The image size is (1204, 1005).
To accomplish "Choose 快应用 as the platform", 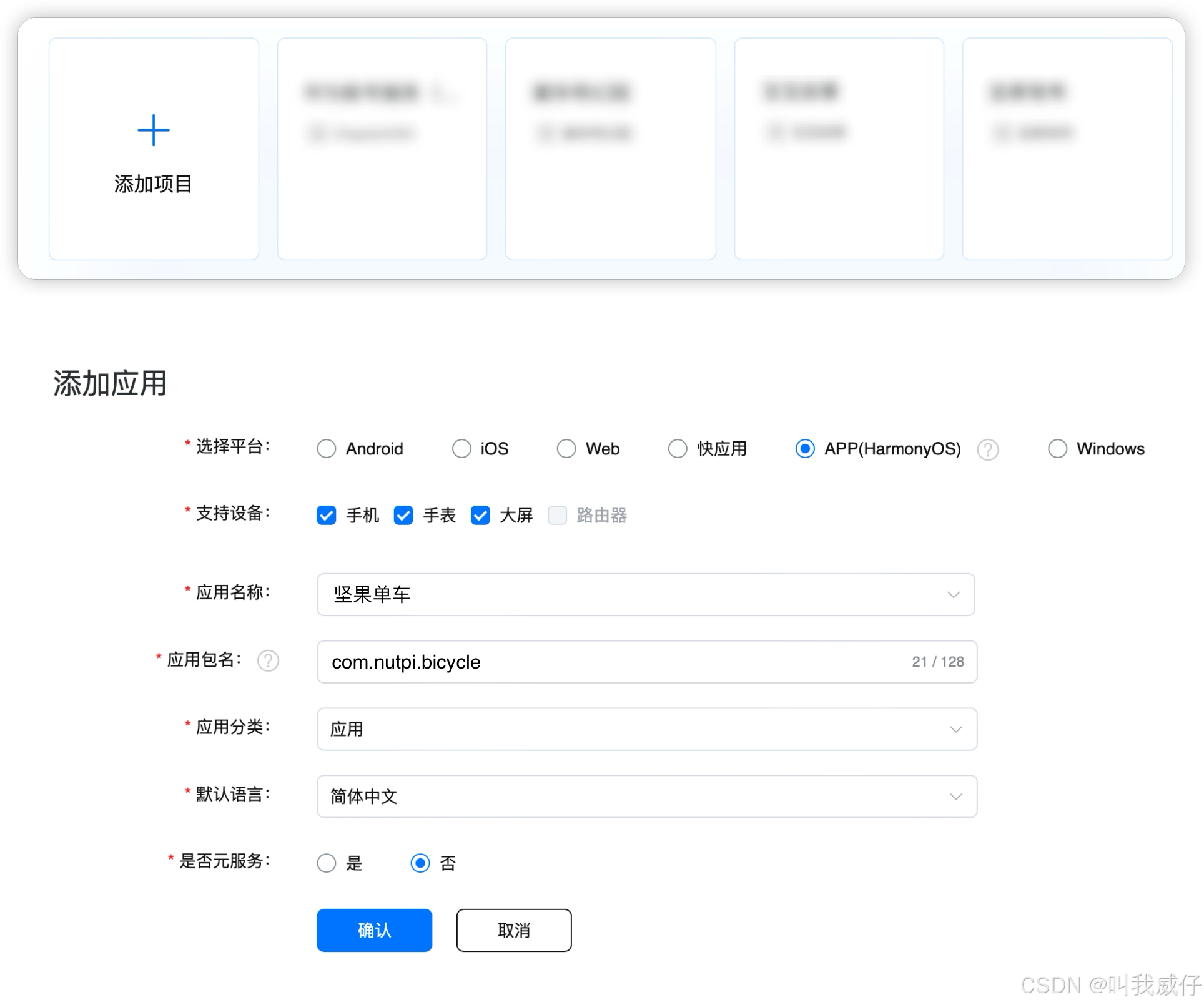I will [x=678, y=449].
